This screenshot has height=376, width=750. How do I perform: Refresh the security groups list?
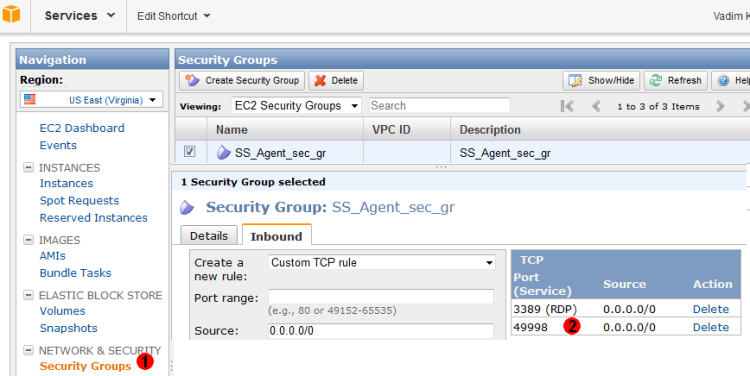pos(675,80)
